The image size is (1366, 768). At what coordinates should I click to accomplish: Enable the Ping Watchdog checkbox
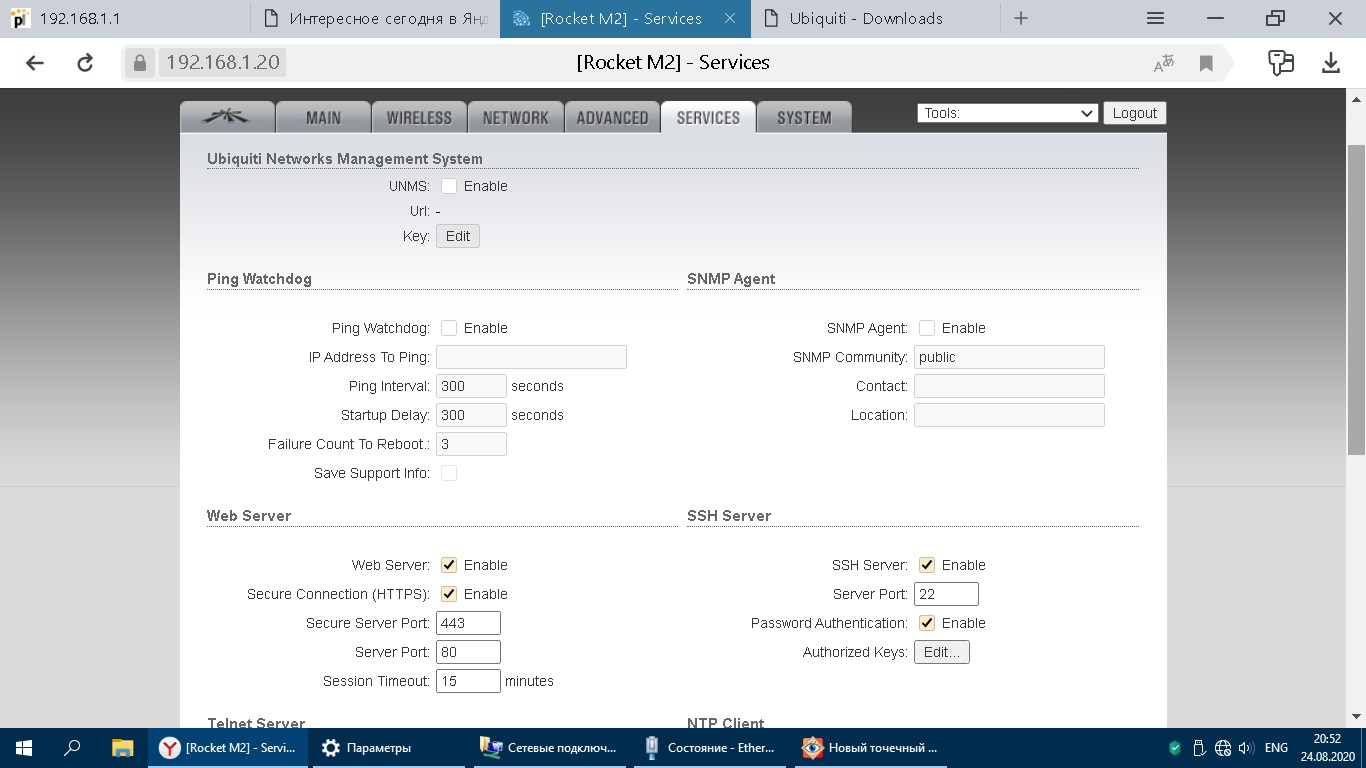(449, 328)
